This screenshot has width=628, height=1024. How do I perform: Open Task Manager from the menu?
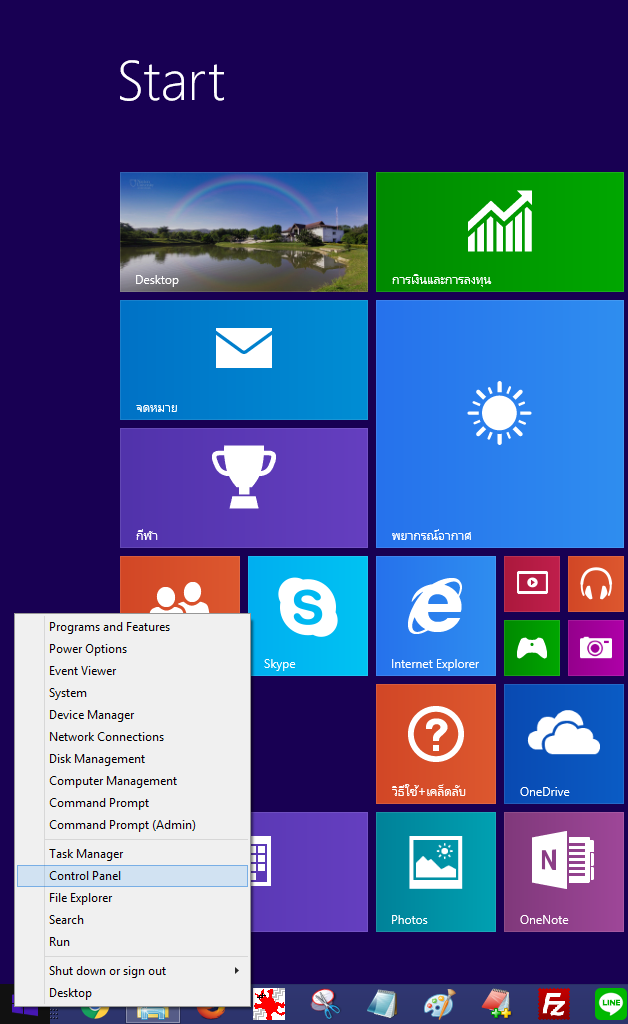133,854
